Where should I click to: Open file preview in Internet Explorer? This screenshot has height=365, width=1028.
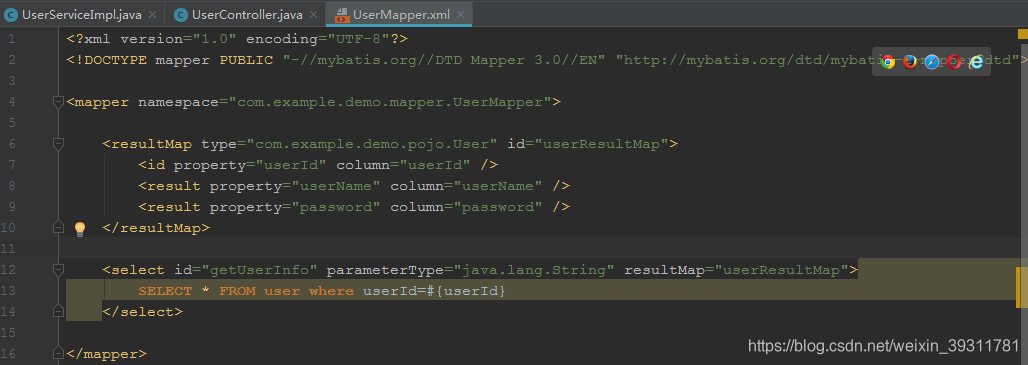[976, 62]
